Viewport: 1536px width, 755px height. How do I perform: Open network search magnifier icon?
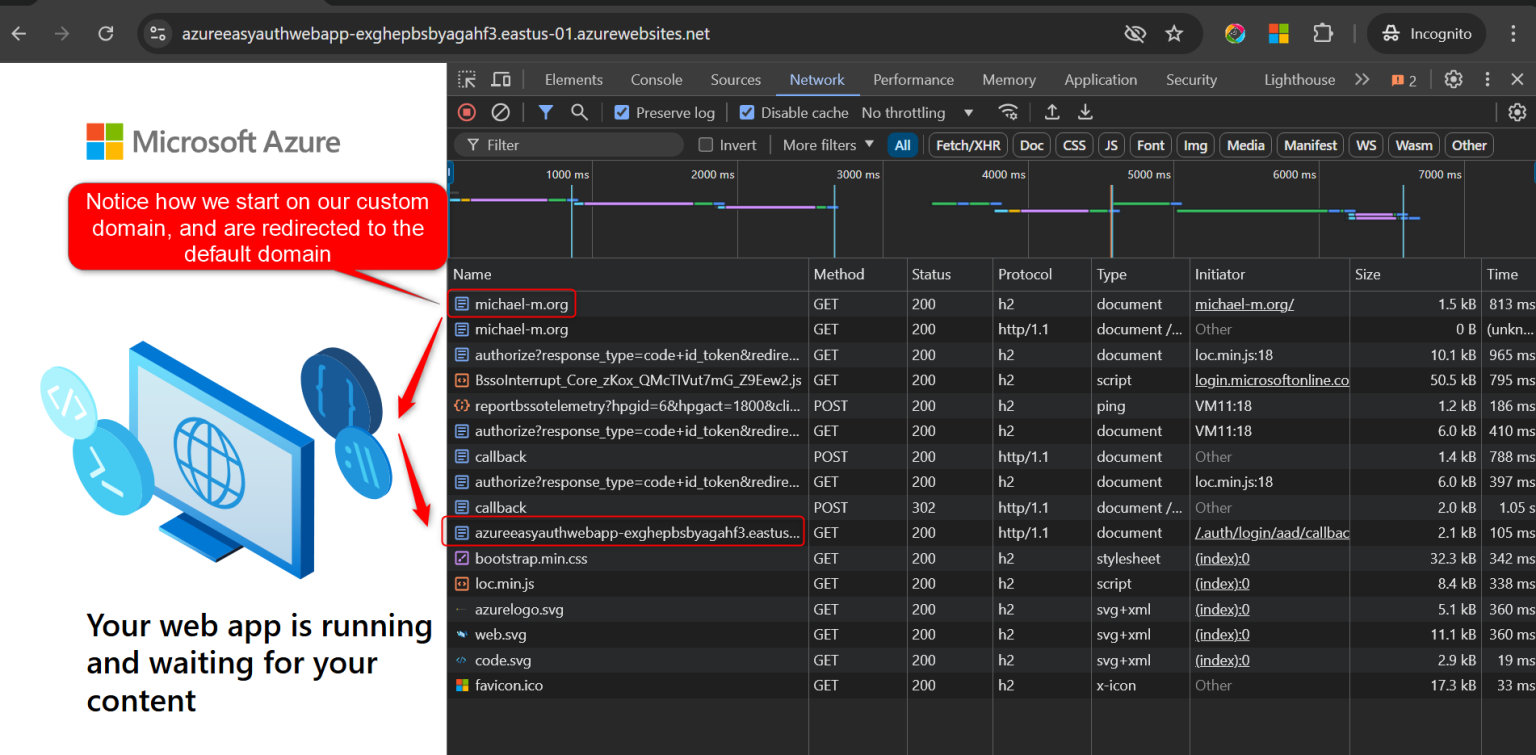point(579,112)
